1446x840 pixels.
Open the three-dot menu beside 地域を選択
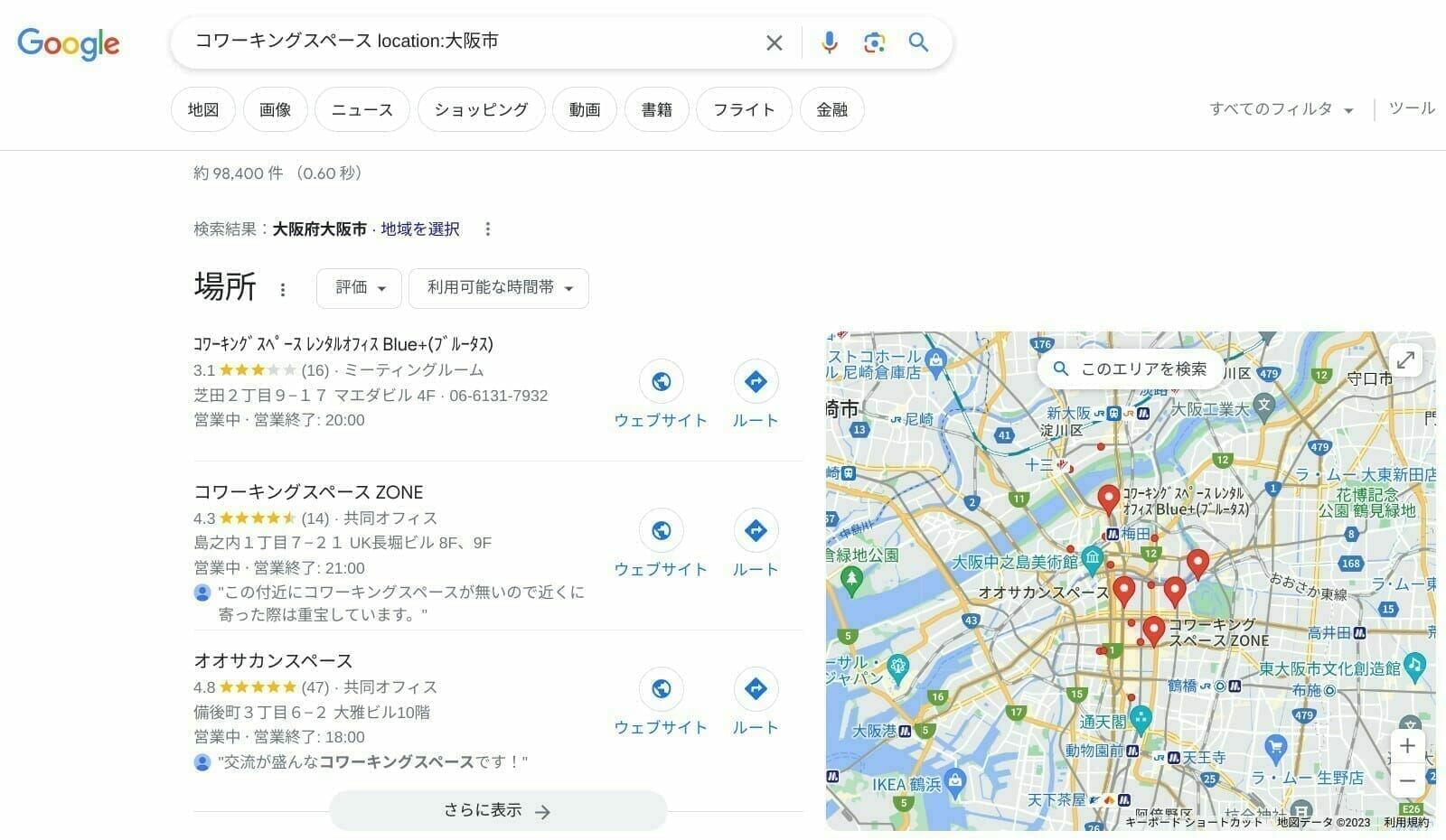coord(488,229)
